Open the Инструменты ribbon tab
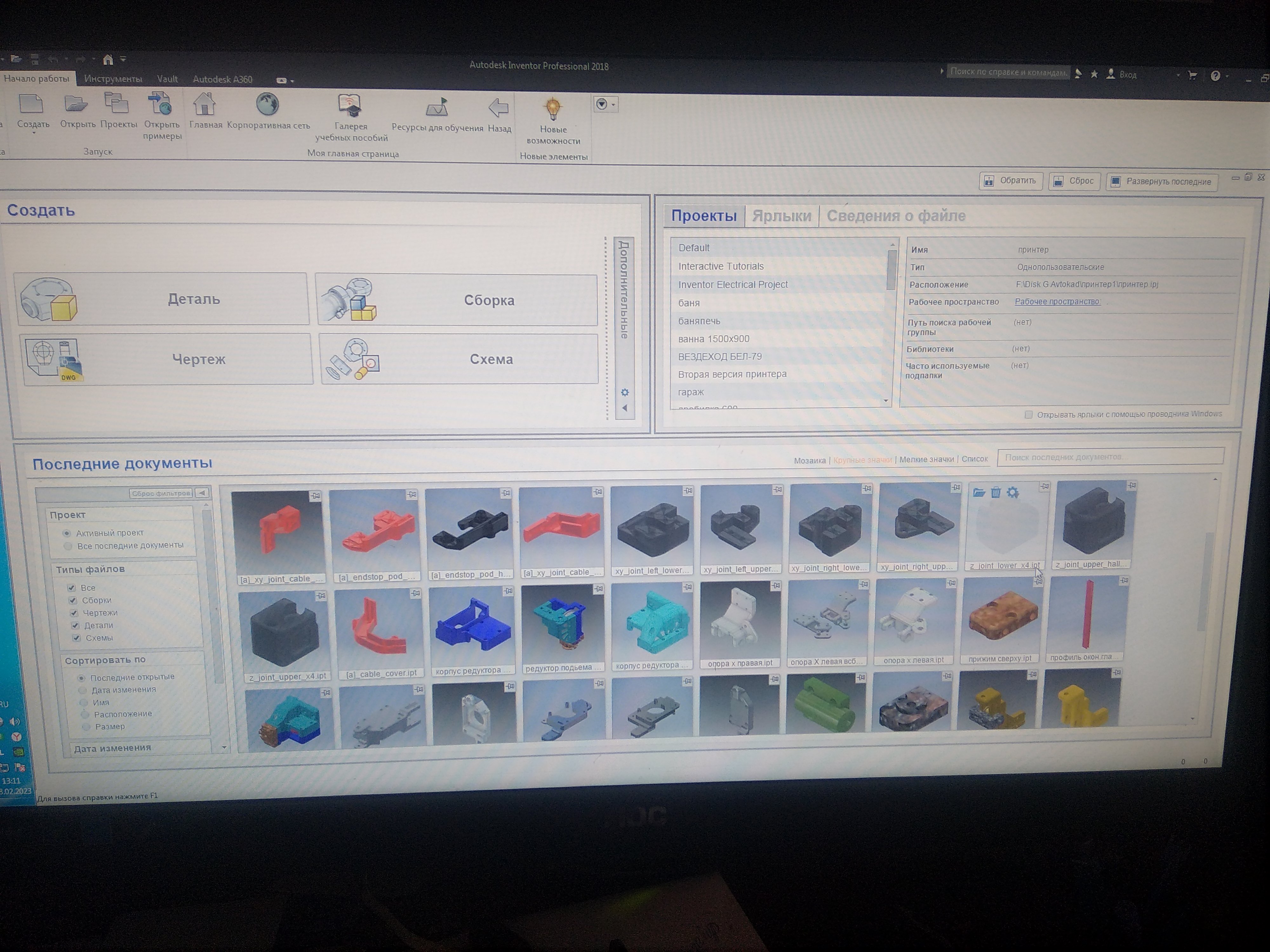 pyautogui.click(x=113, y=79)
